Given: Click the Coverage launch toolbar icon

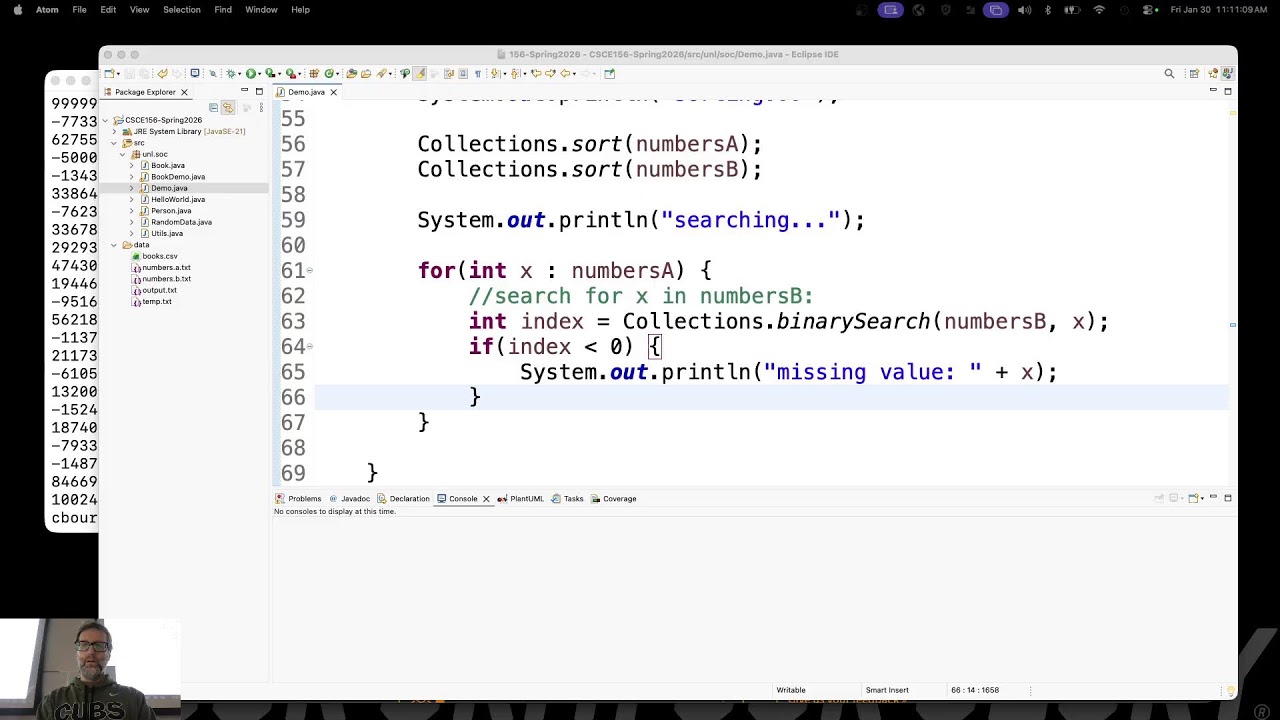Looking at the screenshot, I should pyautogui.click(x=270, y=73).
